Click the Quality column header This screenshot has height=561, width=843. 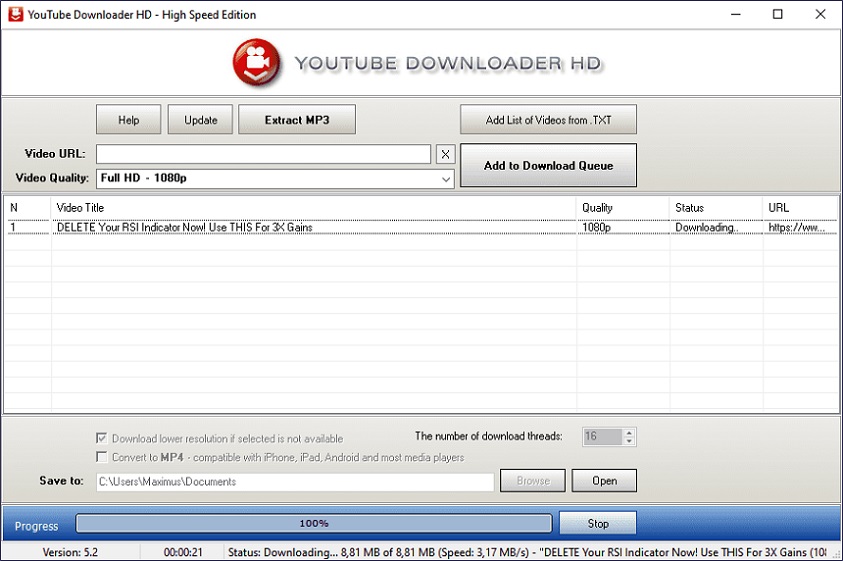[x=623, y=208]
